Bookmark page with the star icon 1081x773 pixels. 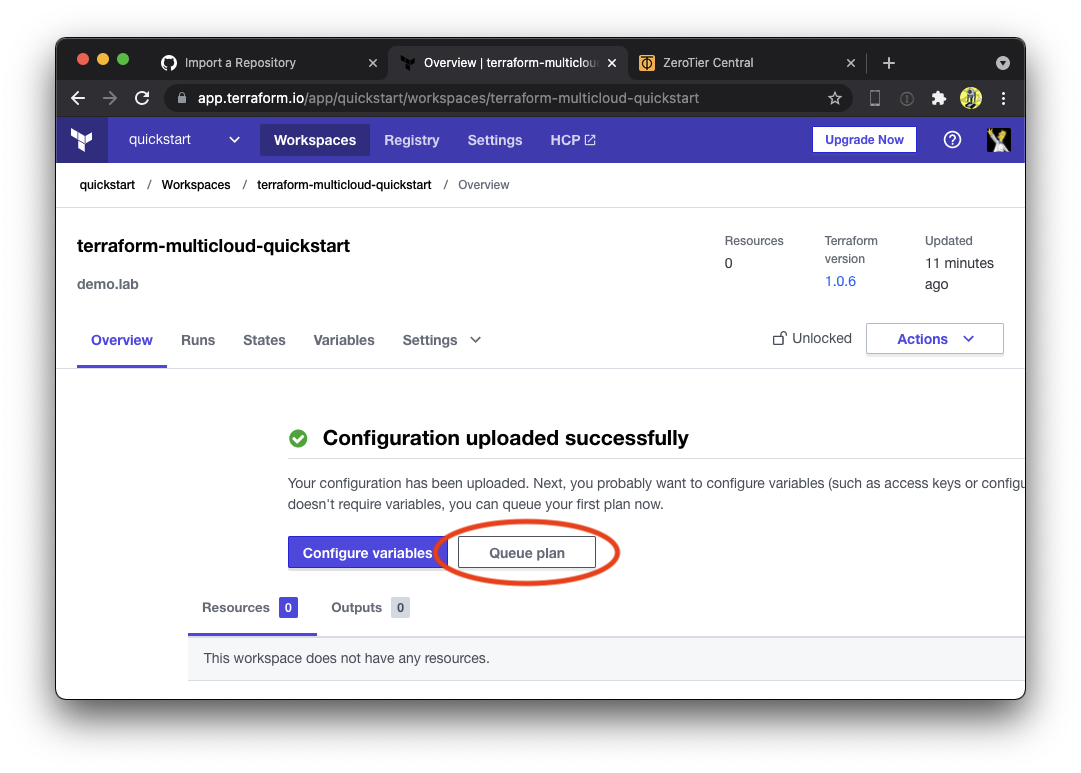pyautogui.click(x=835, y=99)
